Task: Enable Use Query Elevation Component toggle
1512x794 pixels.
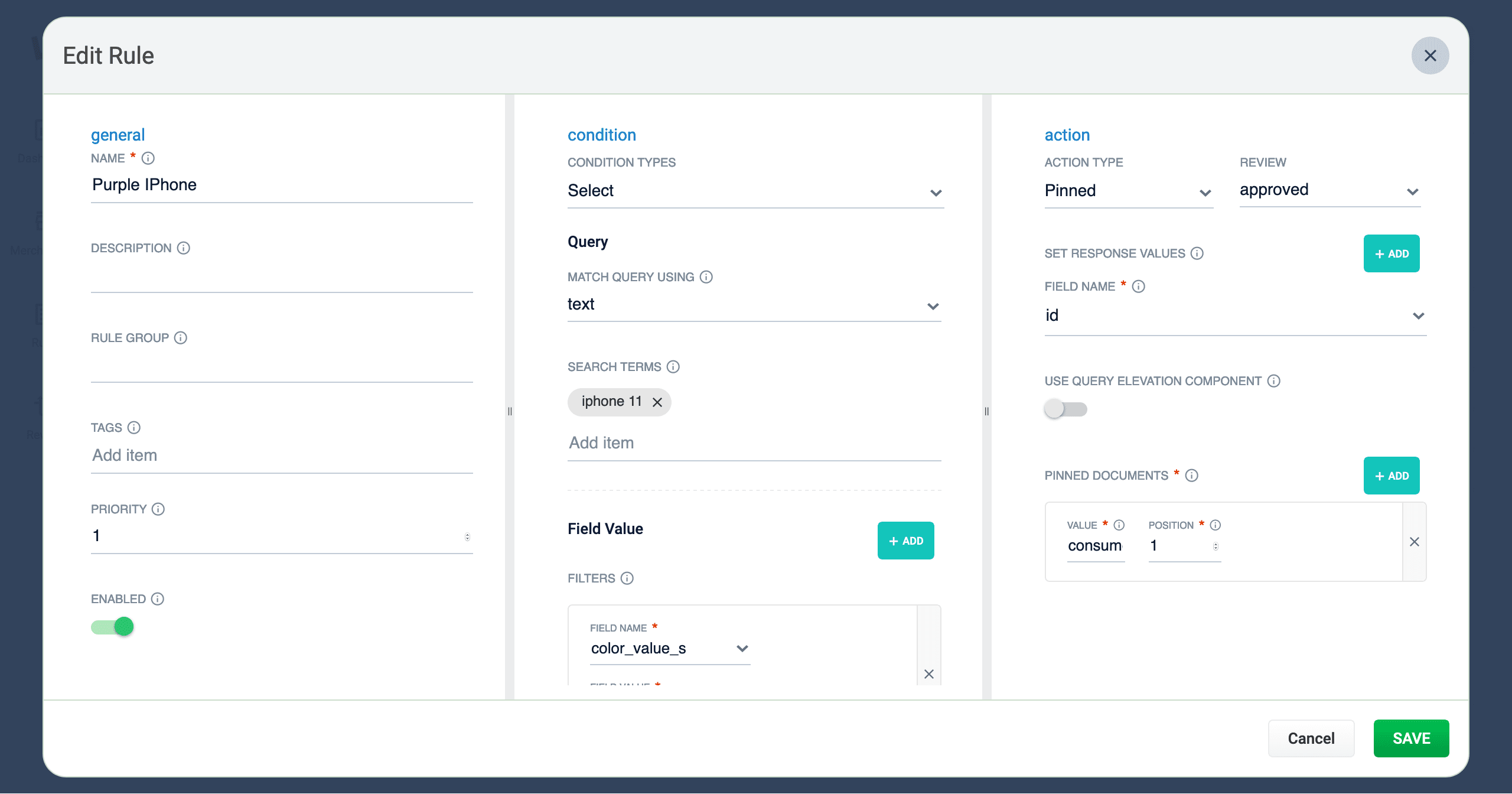Action: pos(1065,409)
